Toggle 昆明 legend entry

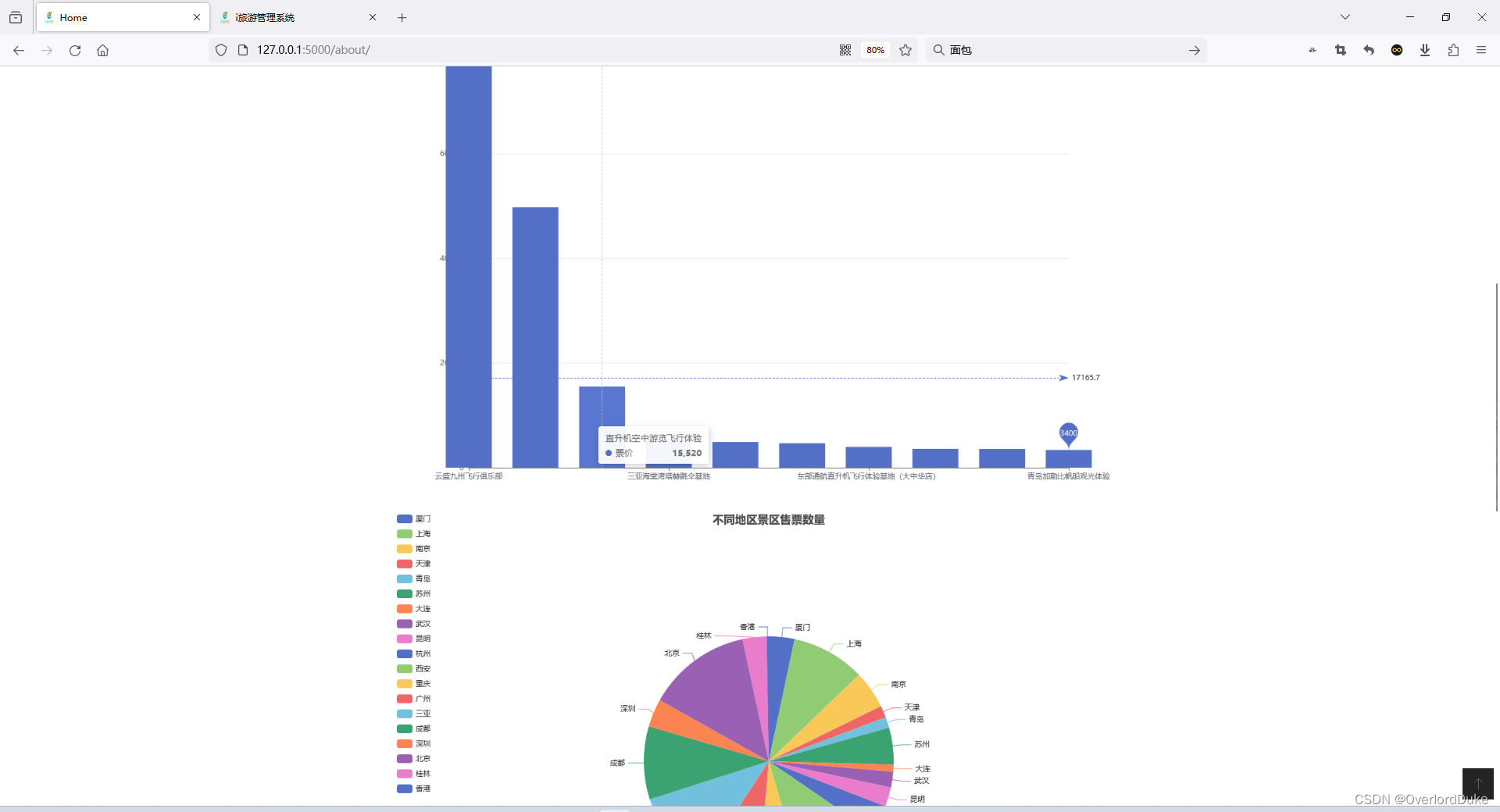tap(413, 639)
